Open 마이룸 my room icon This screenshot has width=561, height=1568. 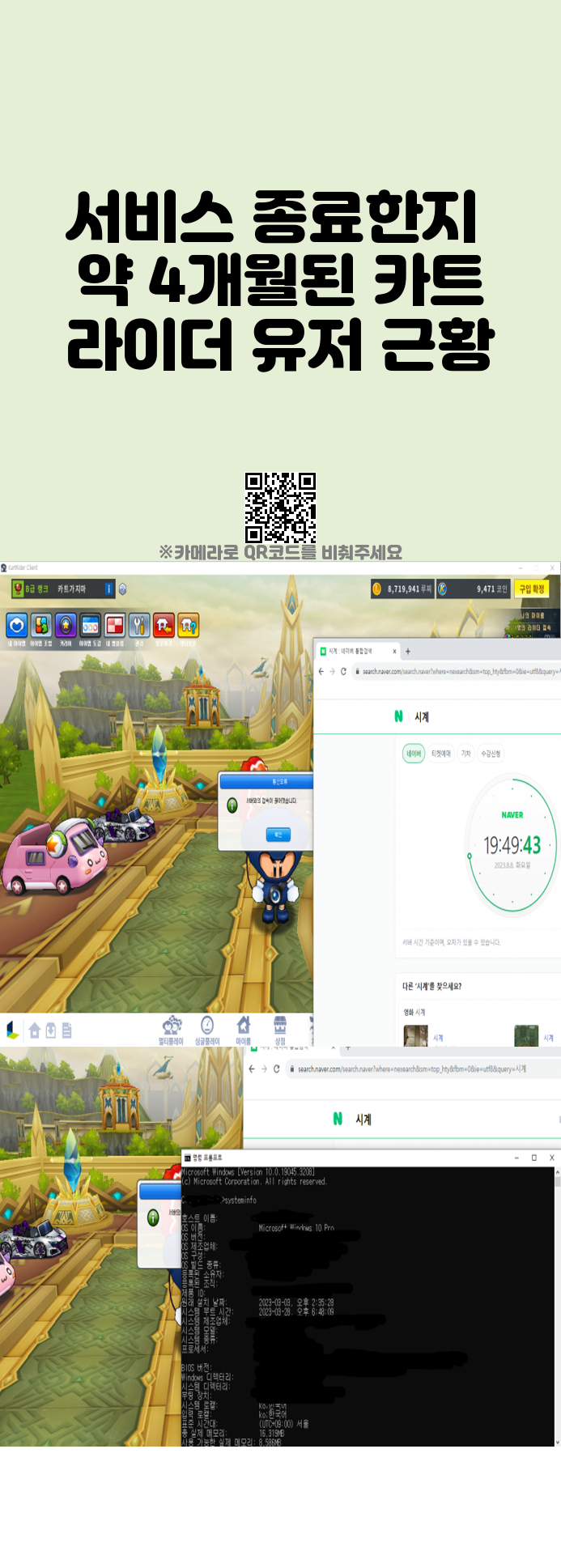[x=244, y=1030]
